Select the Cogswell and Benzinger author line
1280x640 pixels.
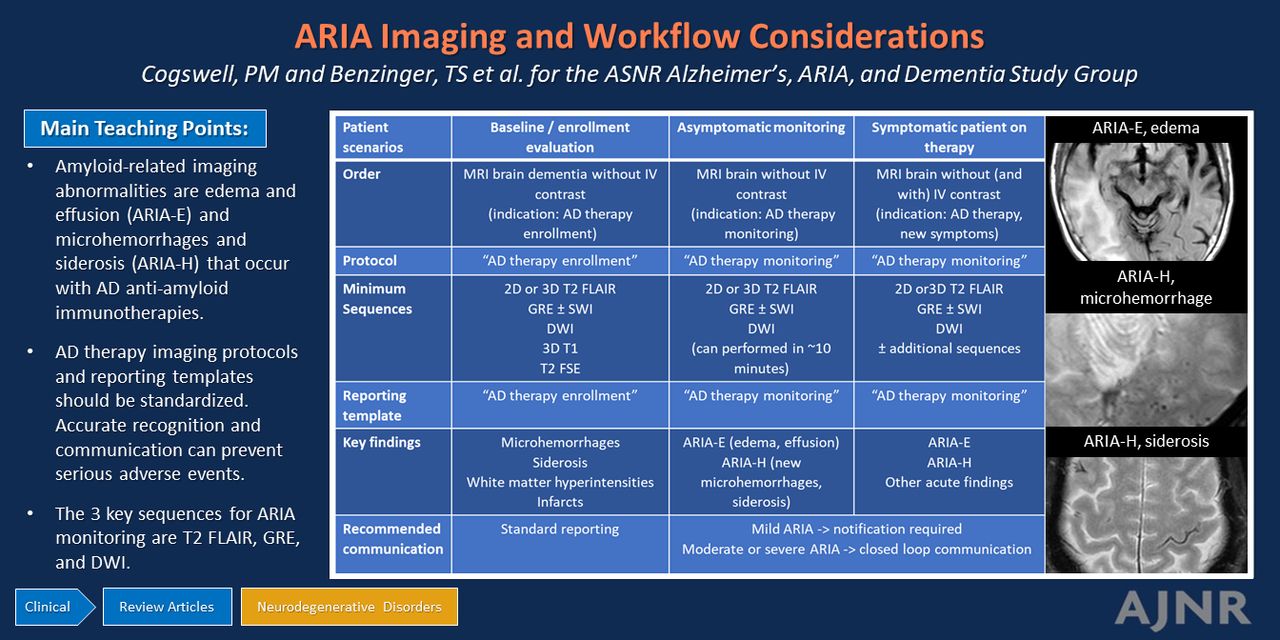click(639, 74)
